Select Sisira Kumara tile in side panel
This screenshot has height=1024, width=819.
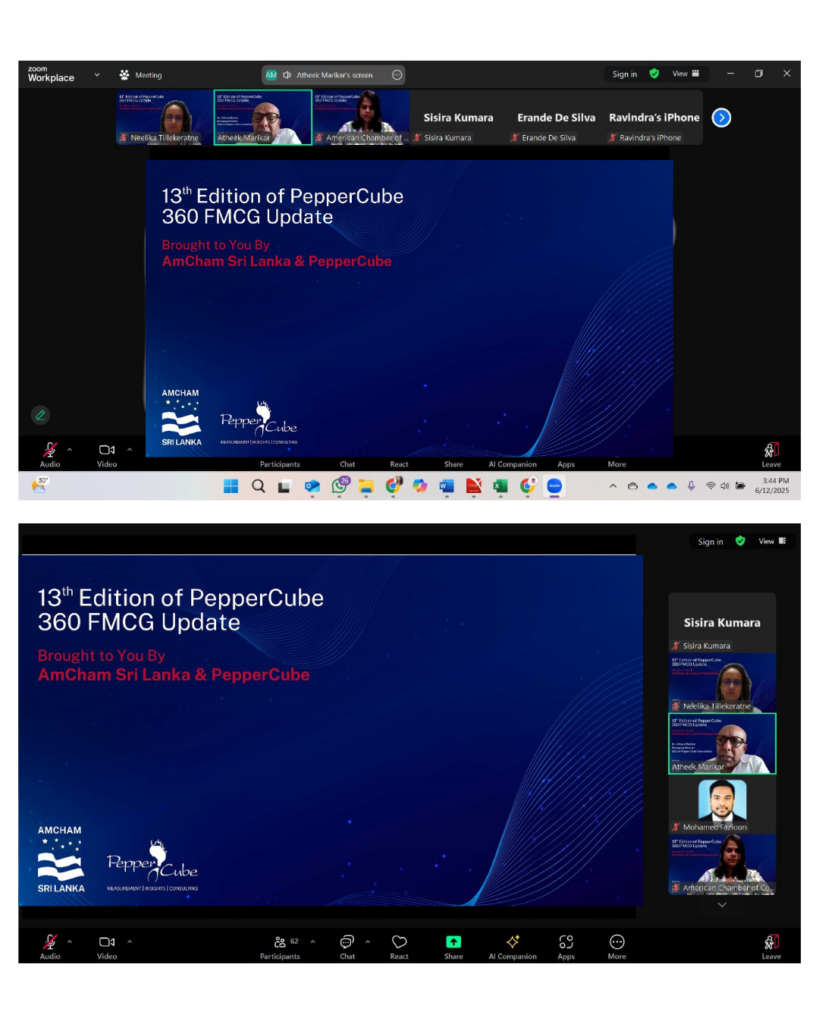pos(722,622)
